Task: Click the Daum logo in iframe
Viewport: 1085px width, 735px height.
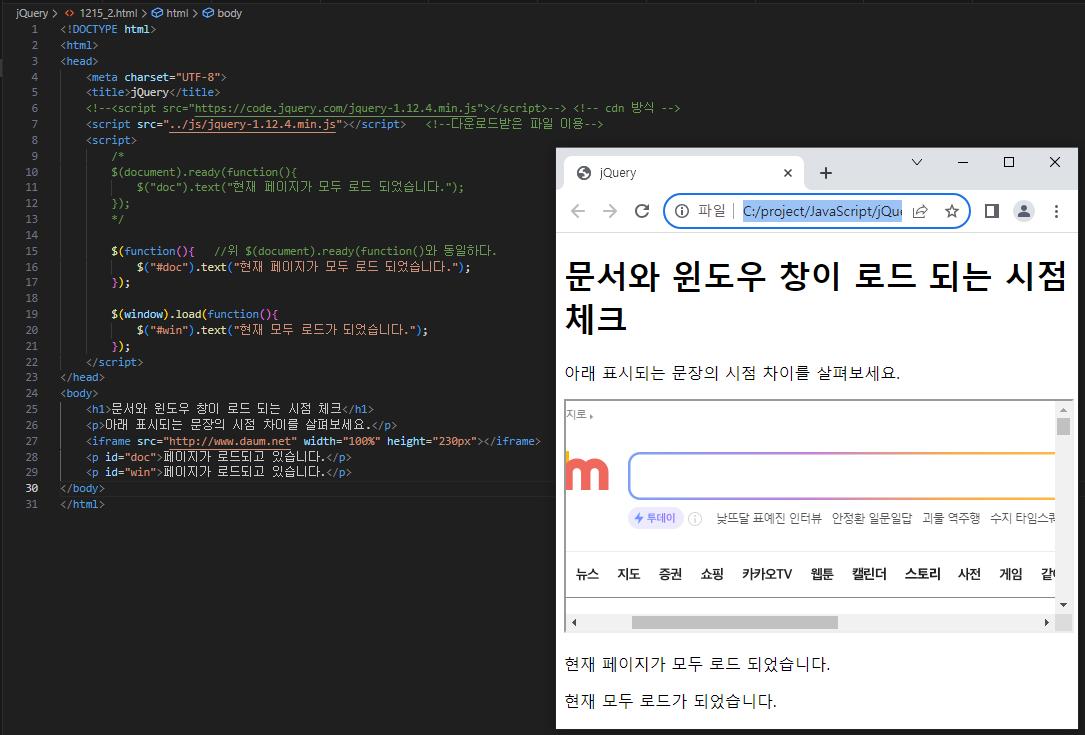Action: [x=587, y=473]
